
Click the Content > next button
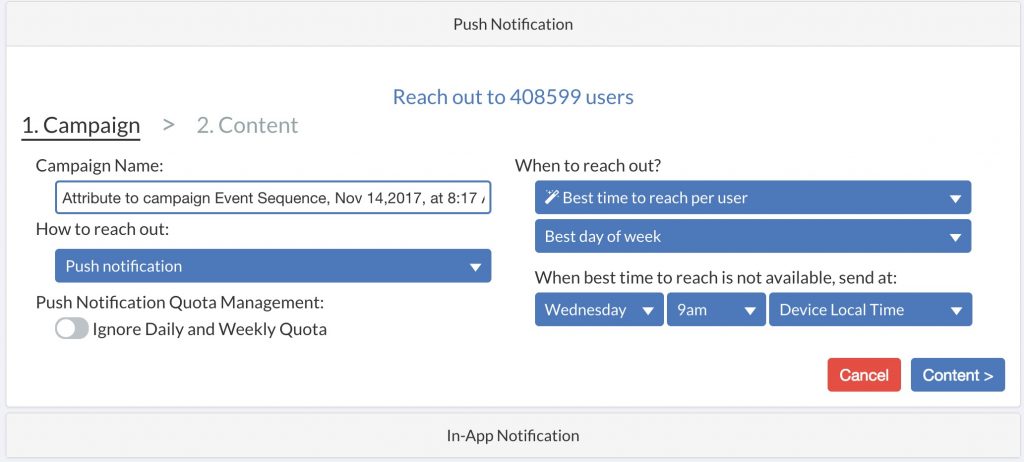[x=957, y=375]
